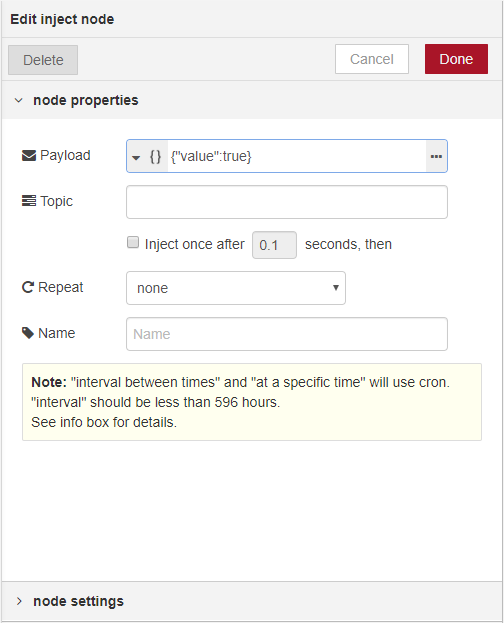Click the JSON curly braces type icon
504x623 pixels.
point(155,156)
